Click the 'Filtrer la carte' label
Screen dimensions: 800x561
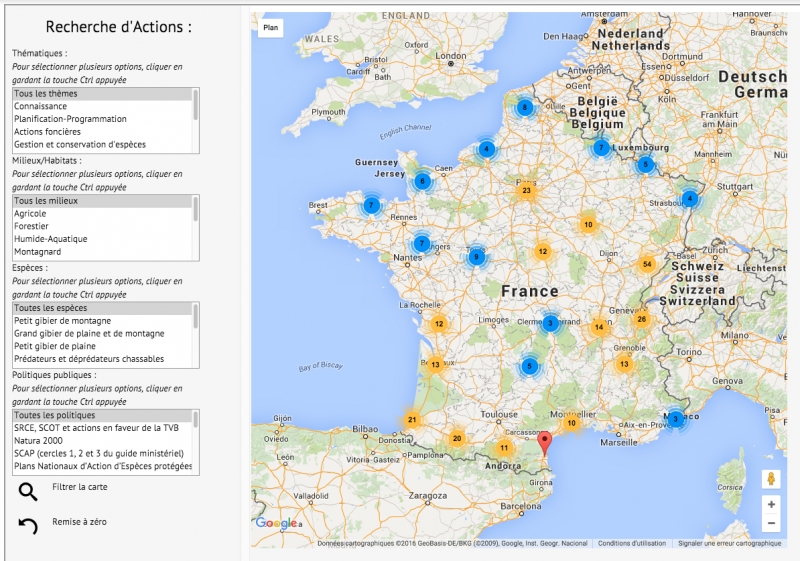point(79,487)
